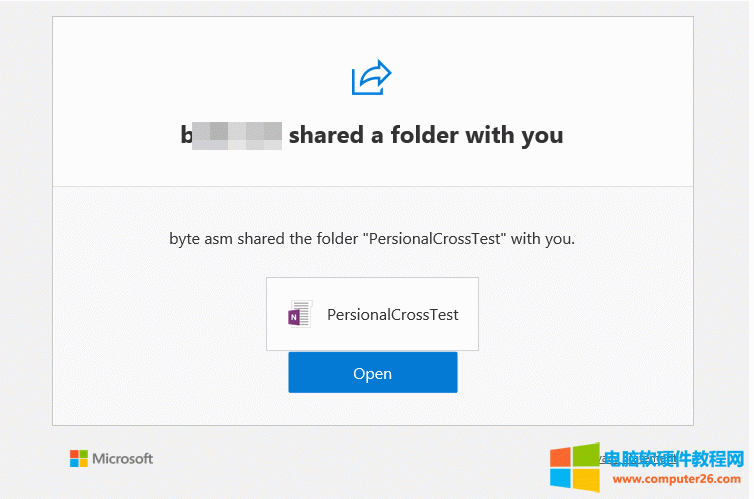Image resolution: width=754 pixels, height=499 pixels.
Task: Open the PersionalCrossTest folder card
Action: click(x=372, y=314)
